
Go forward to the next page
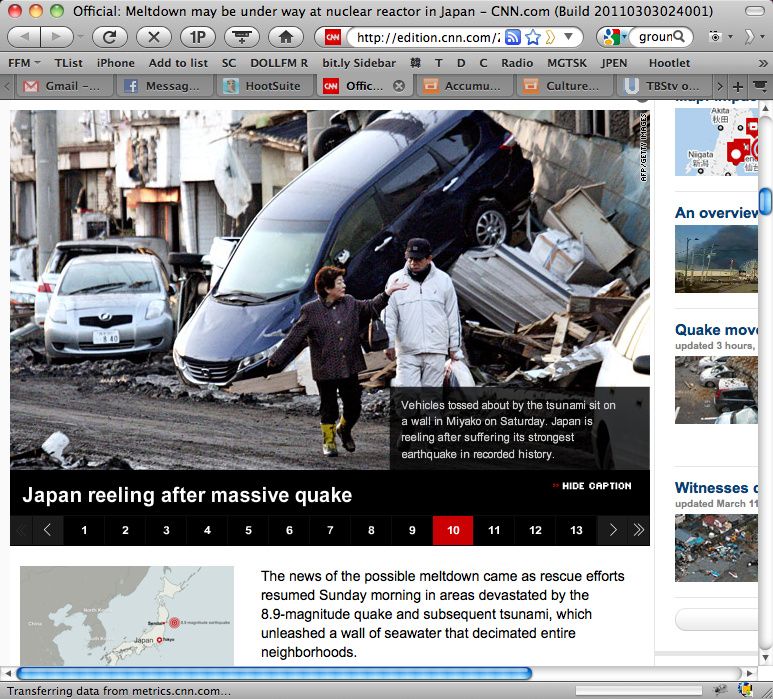click(56, 36)
